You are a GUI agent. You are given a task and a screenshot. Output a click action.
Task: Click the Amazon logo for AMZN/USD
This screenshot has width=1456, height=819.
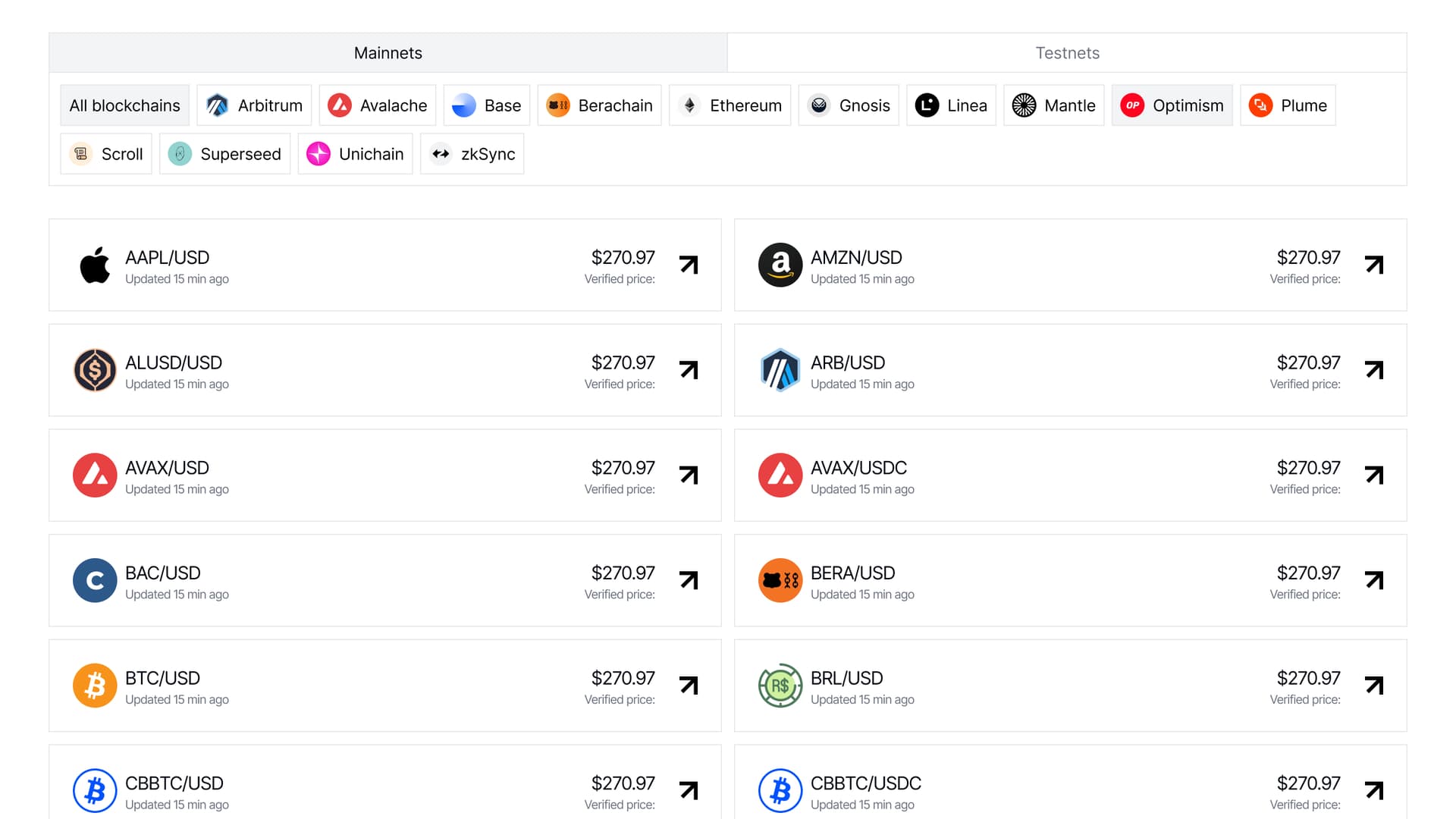tap(780, 265)
